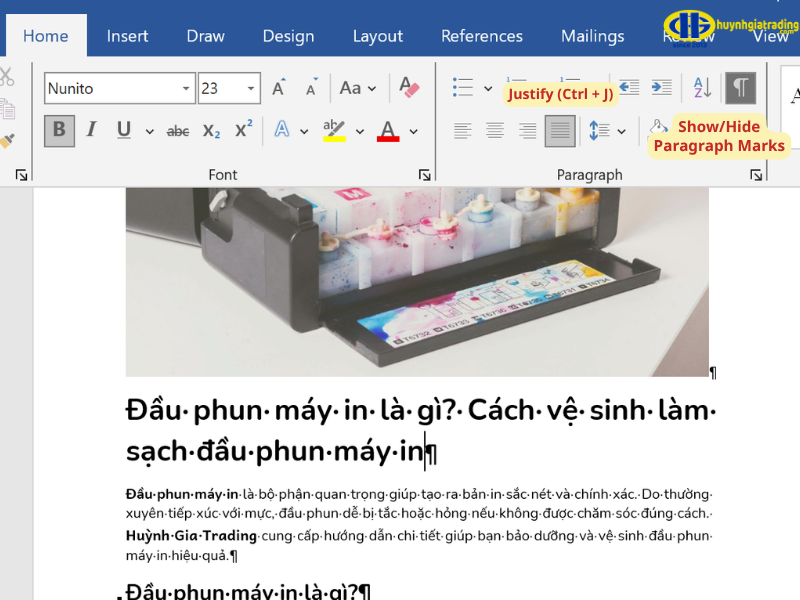
Task: Select the Center alignment icon
Action: [495, 131]
